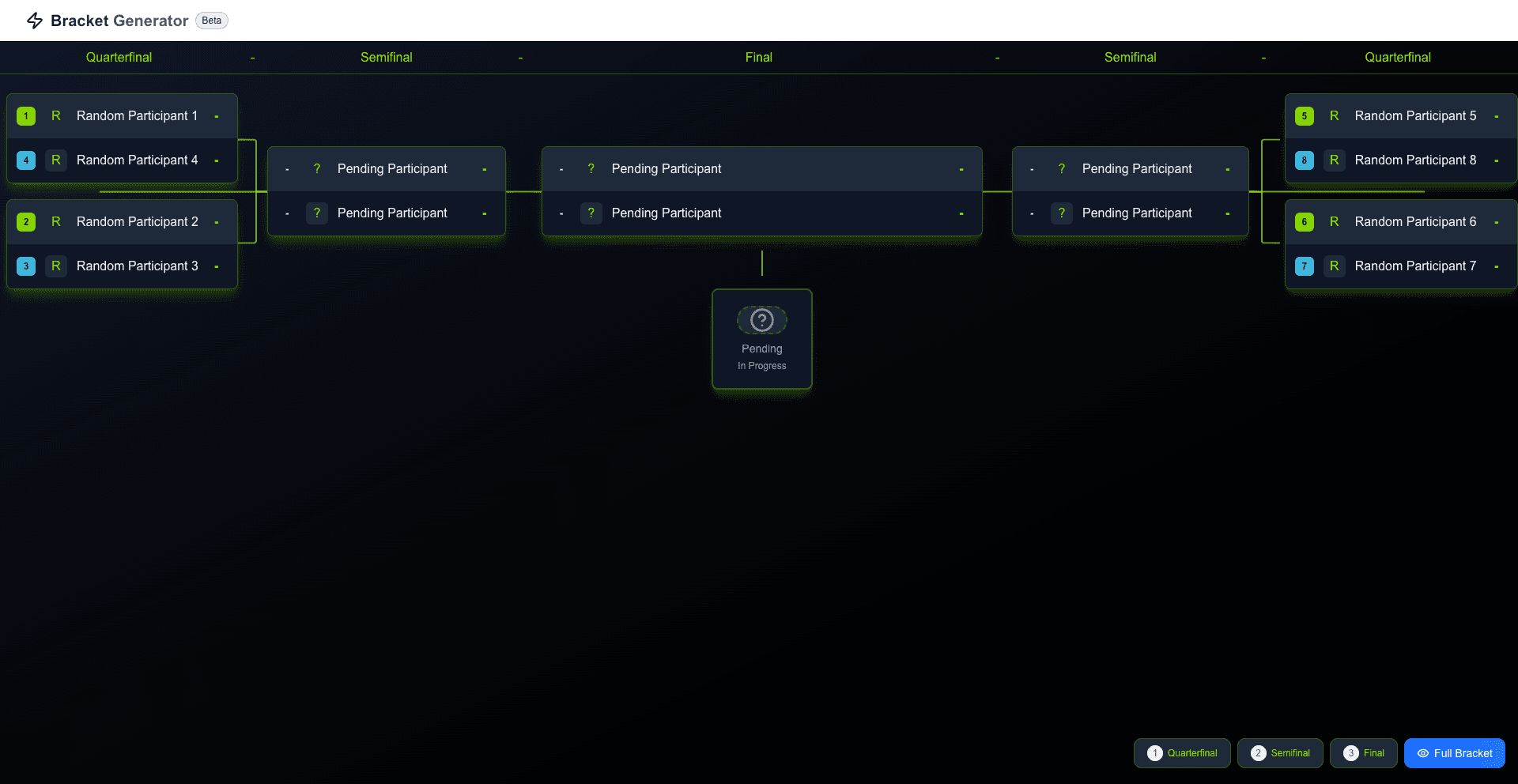Click the question mark icon in left Semifinal top slot
This screenshot has height=784, width=1518.
pos(317,168)
